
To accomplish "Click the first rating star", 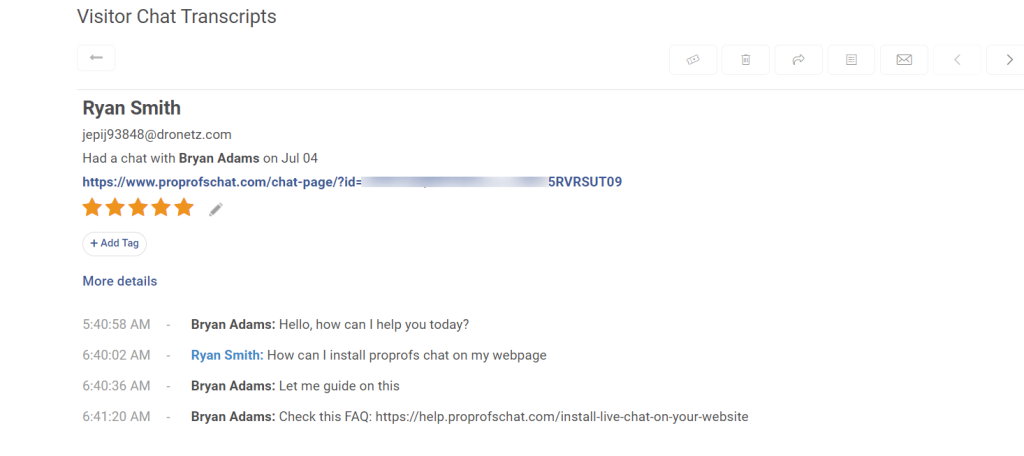I will 93,208.
